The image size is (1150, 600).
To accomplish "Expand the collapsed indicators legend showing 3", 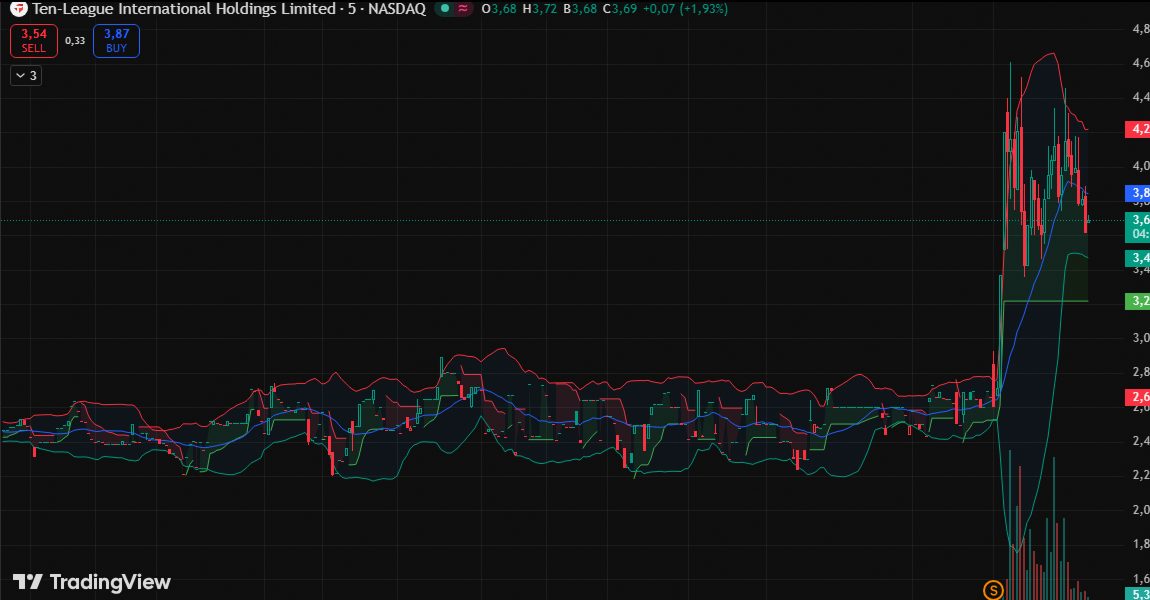I will [x=26, y=76].
